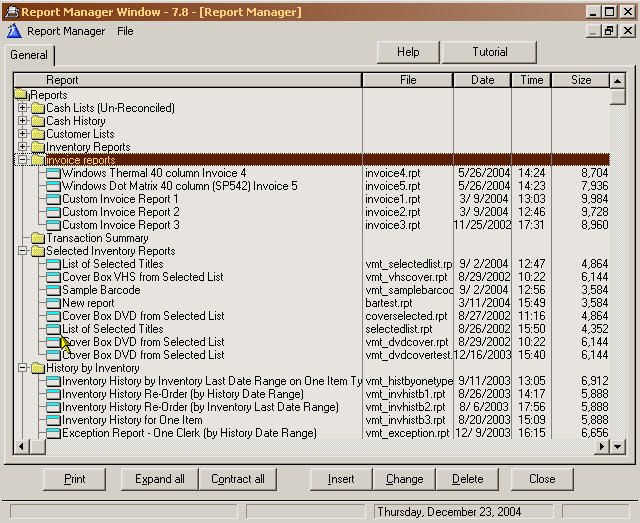
Task: Click the Delete button
Action: point(467,479)
